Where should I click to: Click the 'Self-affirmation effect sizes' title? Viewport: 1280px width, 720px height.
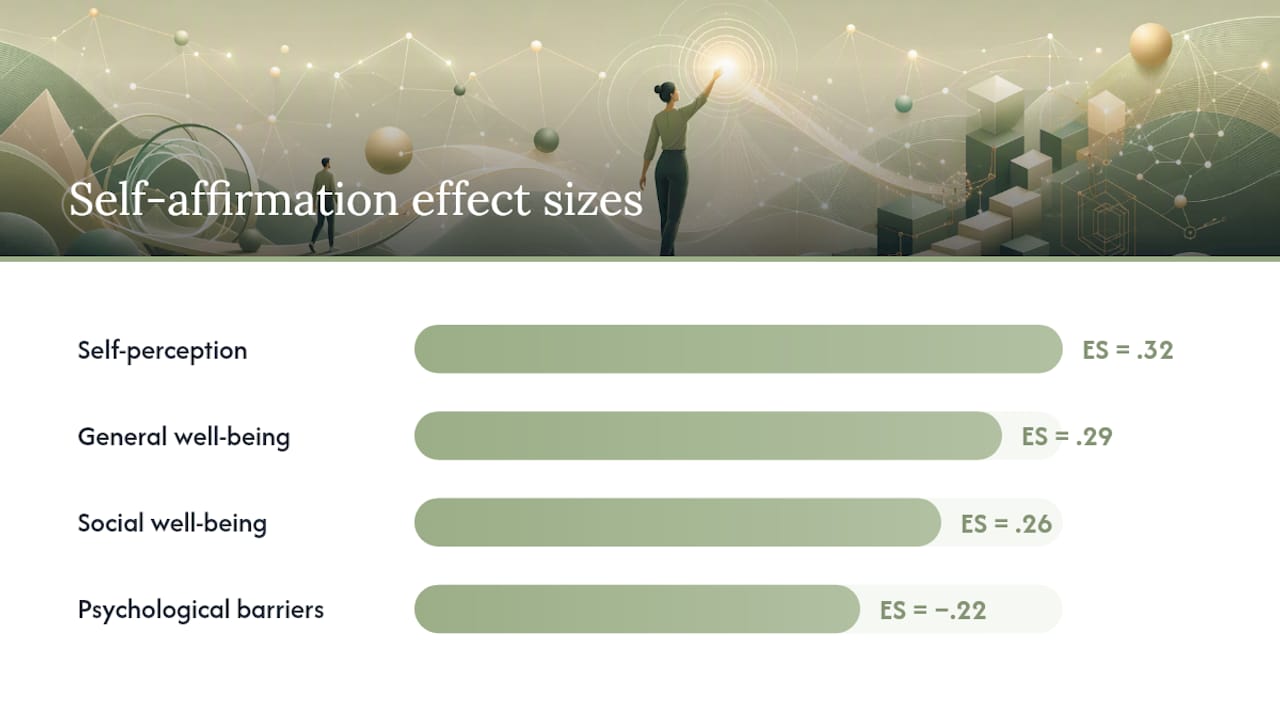pyautogui.click(x=355, y=200)
